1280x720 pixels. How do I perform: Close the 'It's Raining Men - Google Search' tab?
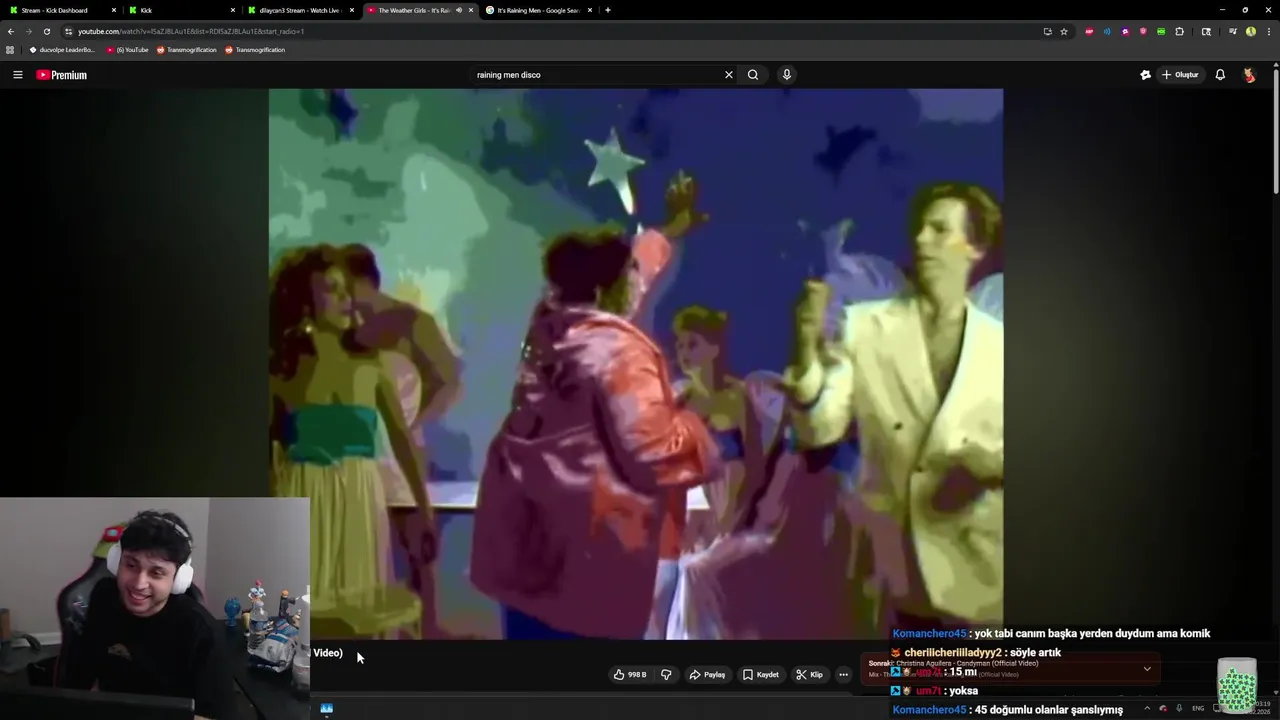[x=590, y=10]
